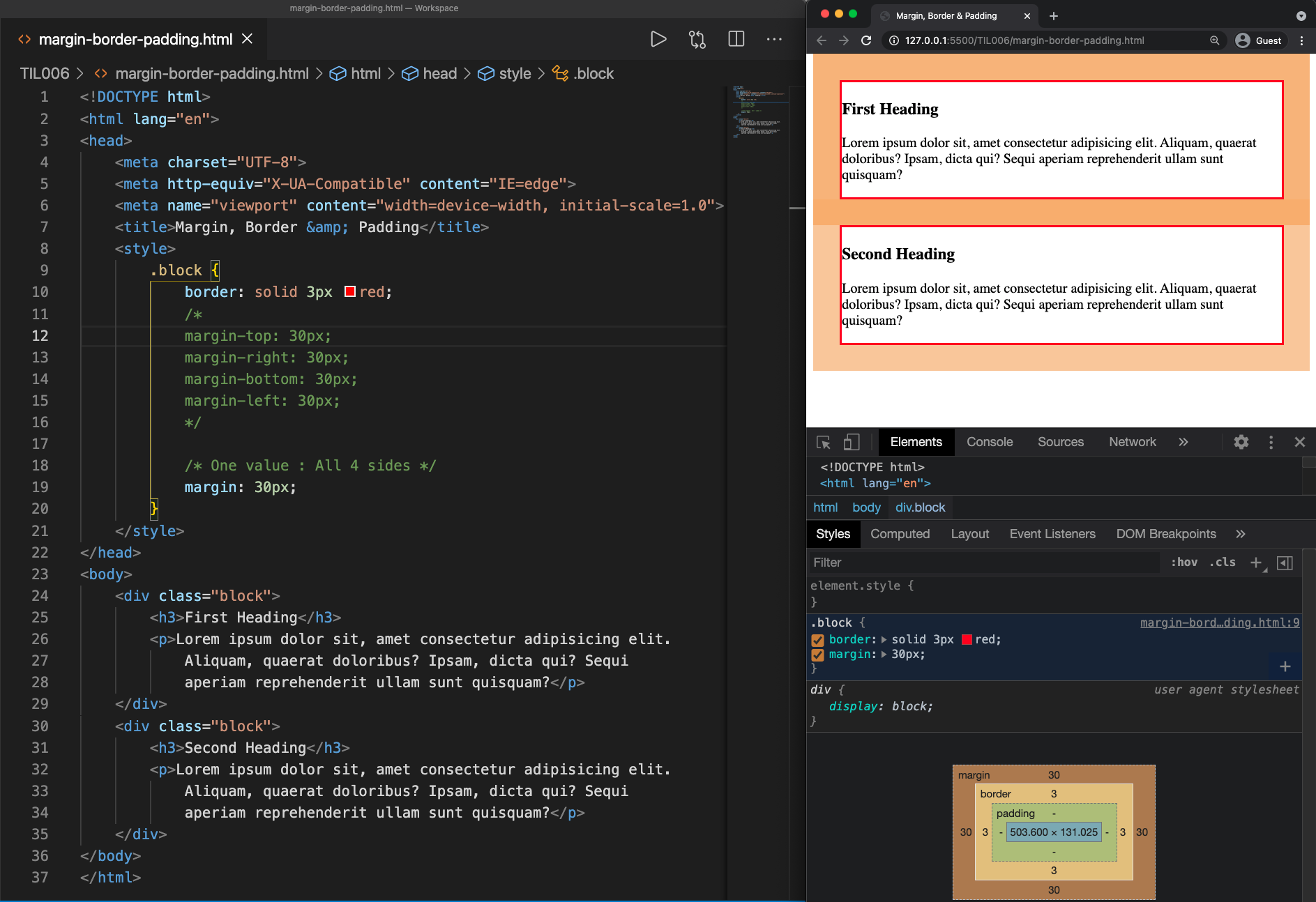Uncheck the border property checkbox

817,640
